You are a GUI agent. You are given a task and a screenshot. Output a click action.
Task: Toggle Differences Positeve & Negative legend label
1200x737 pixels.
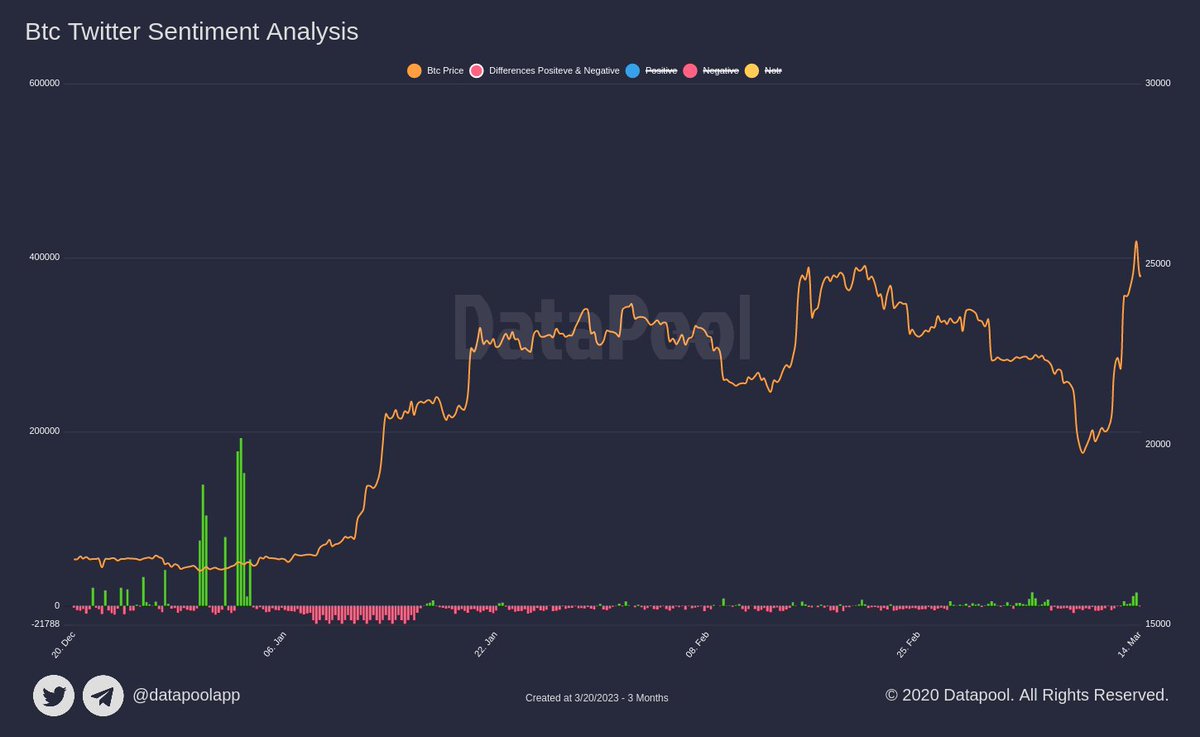click(554, 71)
